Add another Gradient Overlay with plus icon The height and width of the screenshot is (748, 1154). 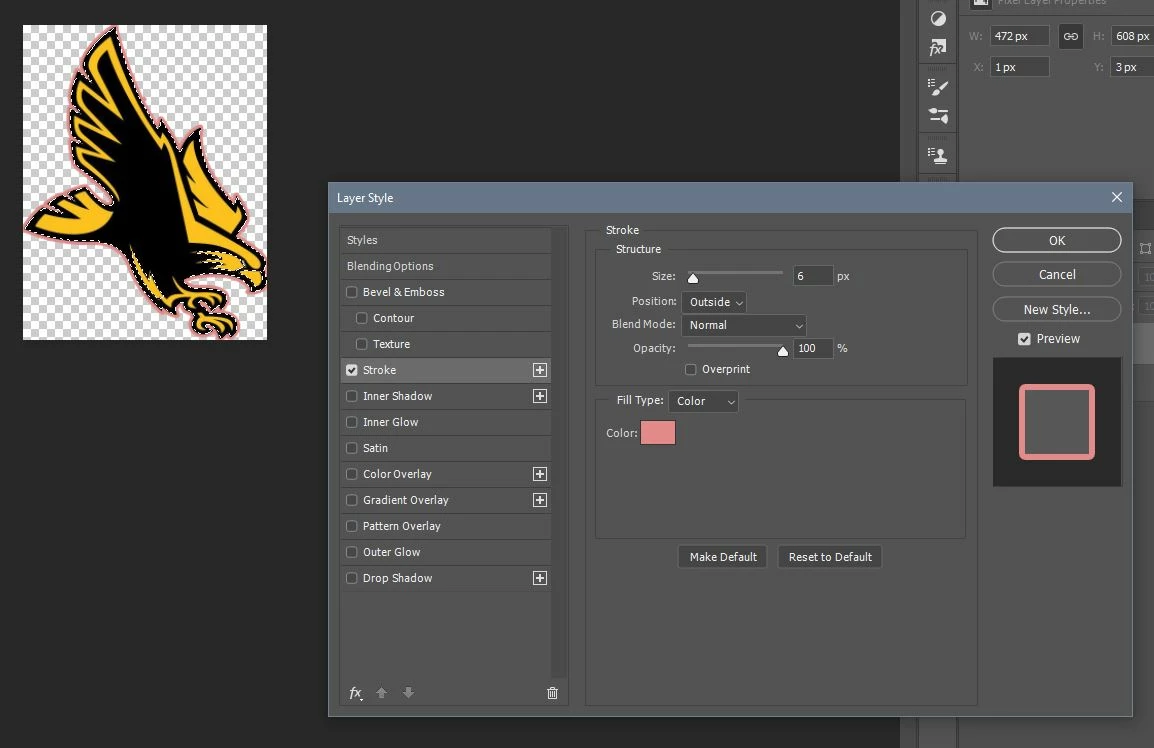coord(539,500)
